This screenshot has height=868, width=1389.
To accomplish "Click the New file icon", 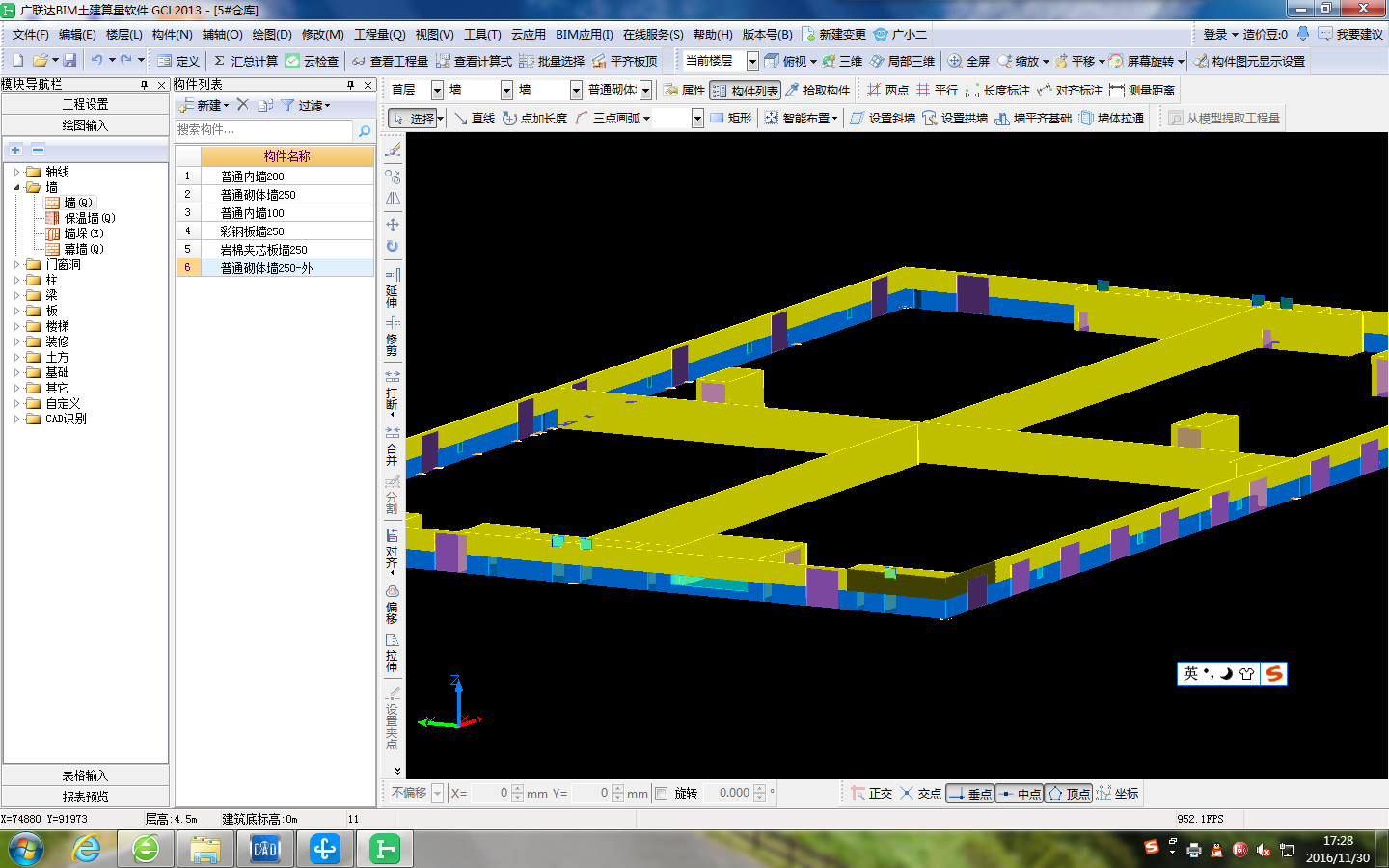I will (17, 60).
